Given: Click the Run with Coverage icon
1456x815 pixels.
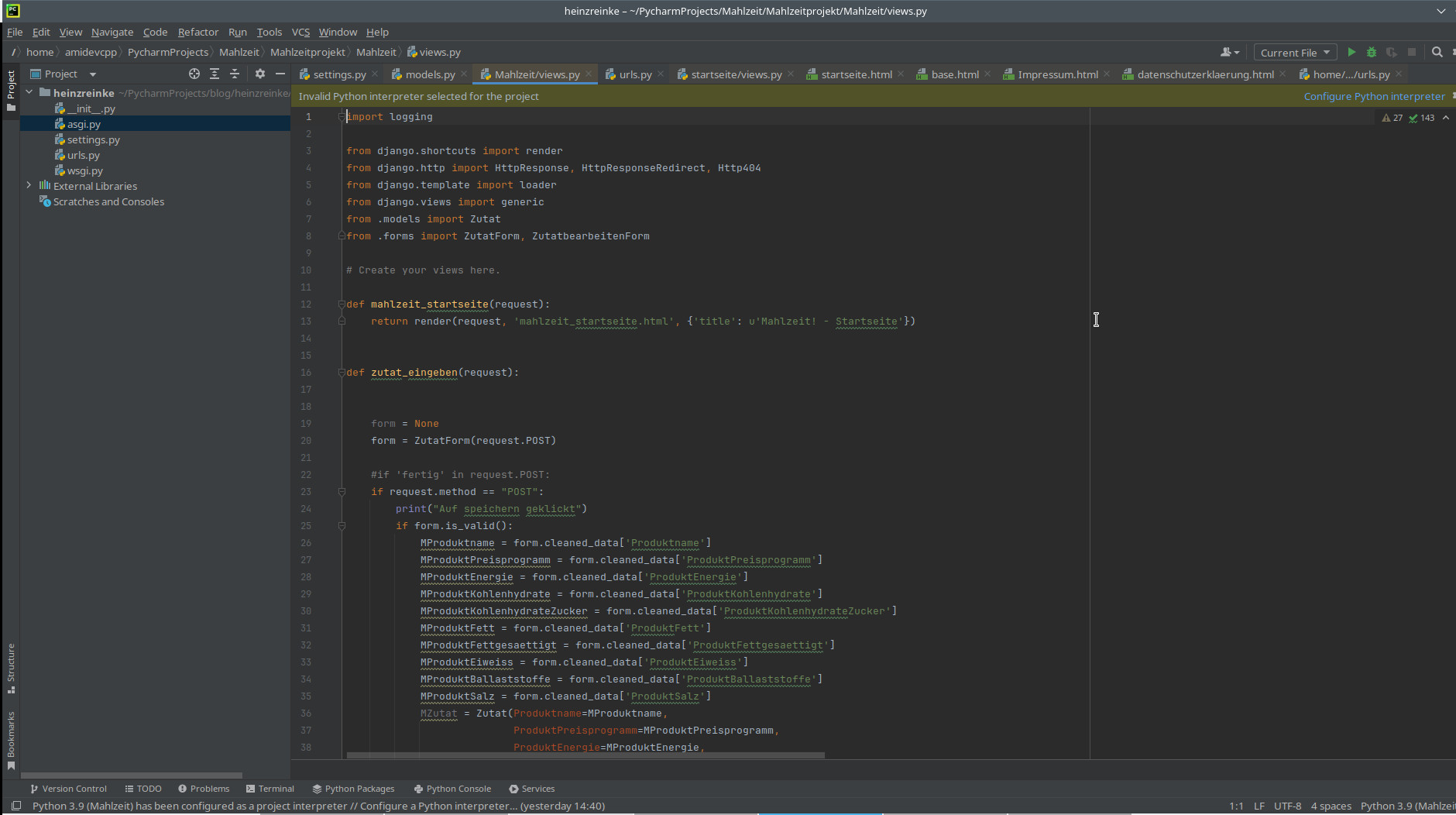Looking at the screenshot, I should [1392, 52].
